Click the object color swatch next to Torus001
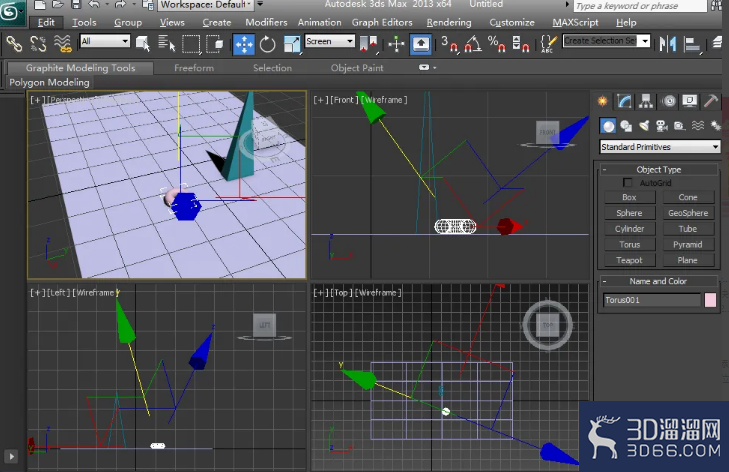The image size is (729, 472). click(x=710, y=300)
